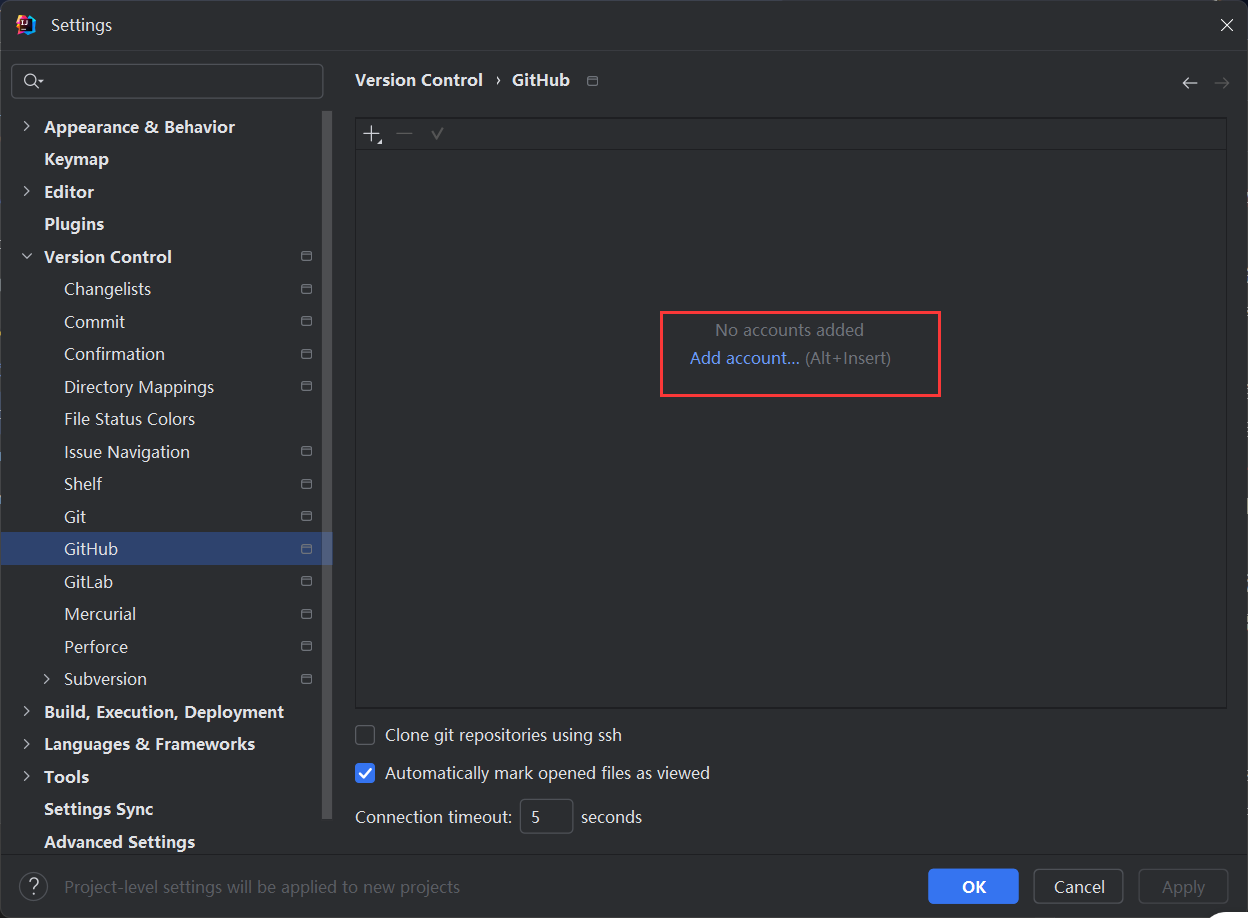Click into the Connection timeout field
Viewport: 1248px width, 918px height.
point(546,817)
